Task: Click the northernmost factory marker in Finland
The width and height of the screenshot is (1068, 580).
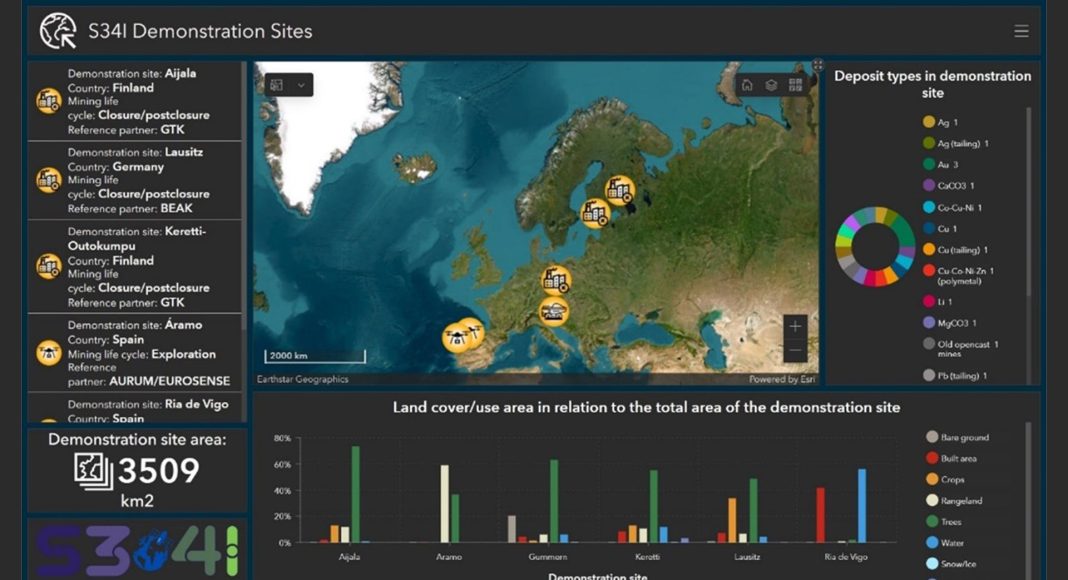Action: 620,190
